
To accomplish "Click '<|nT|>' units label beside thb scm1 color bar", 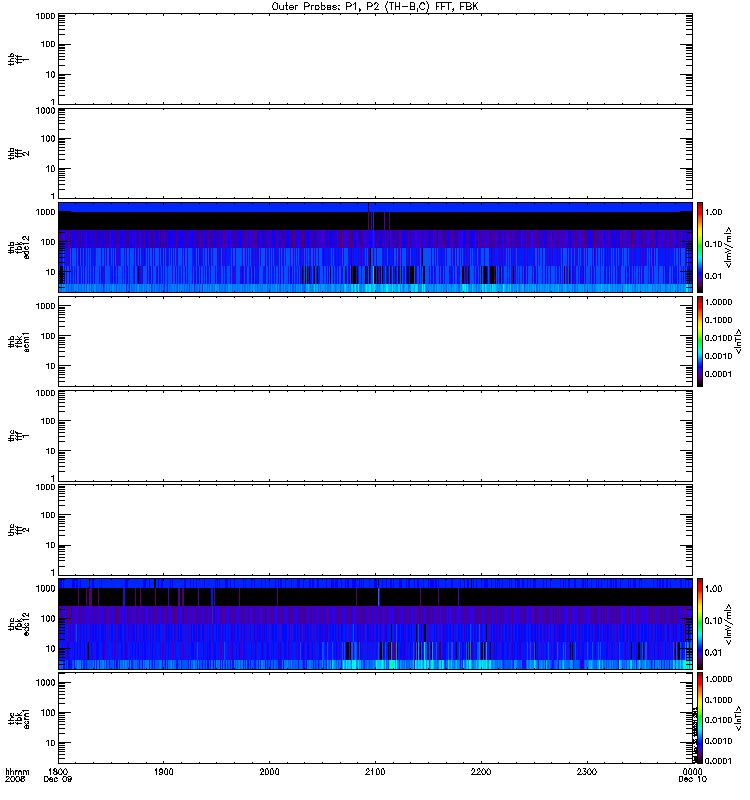I will pos(737,341).
